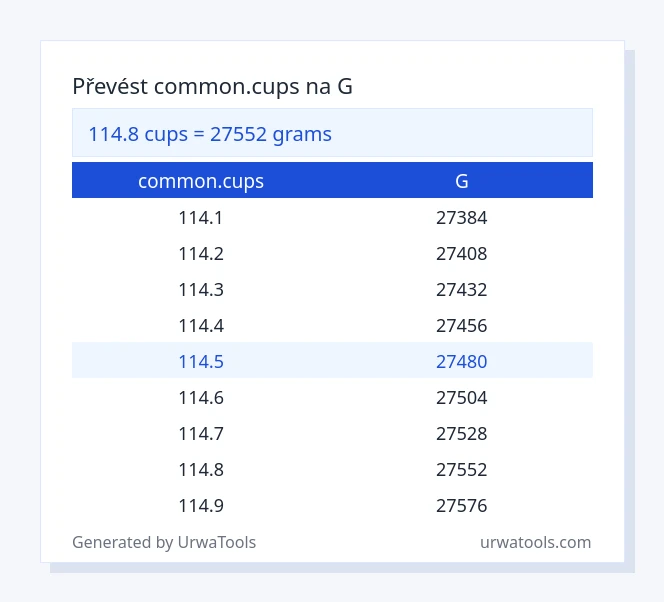Image resolution: width=664 pixels, height=602 pixels.
Task: Select the result '114.8 cups = 27552 grams'
Action: click(210, 134)
